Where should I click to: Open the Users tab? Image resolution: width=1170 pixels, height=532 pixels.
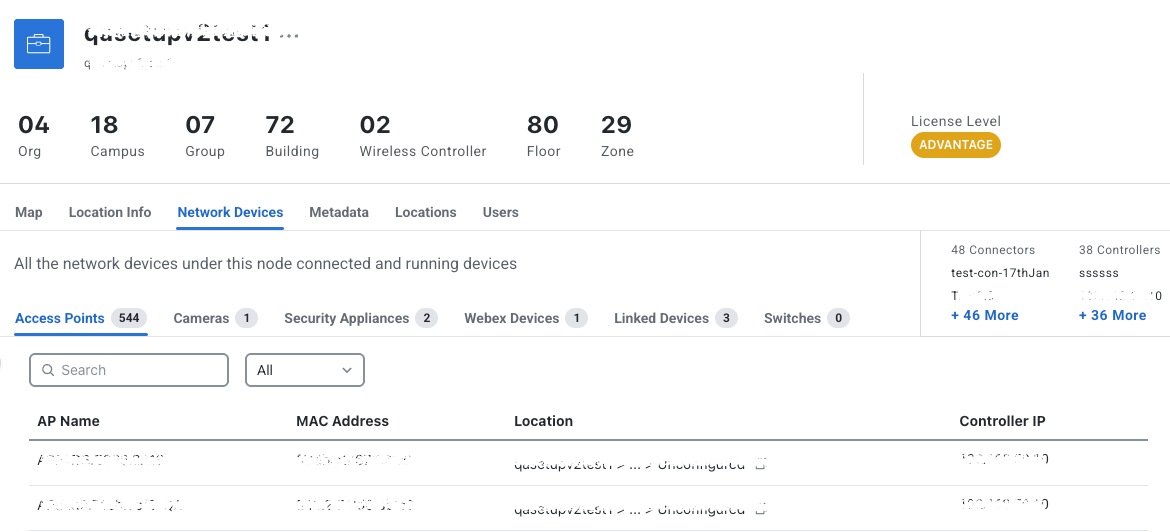tap(500, 213)
